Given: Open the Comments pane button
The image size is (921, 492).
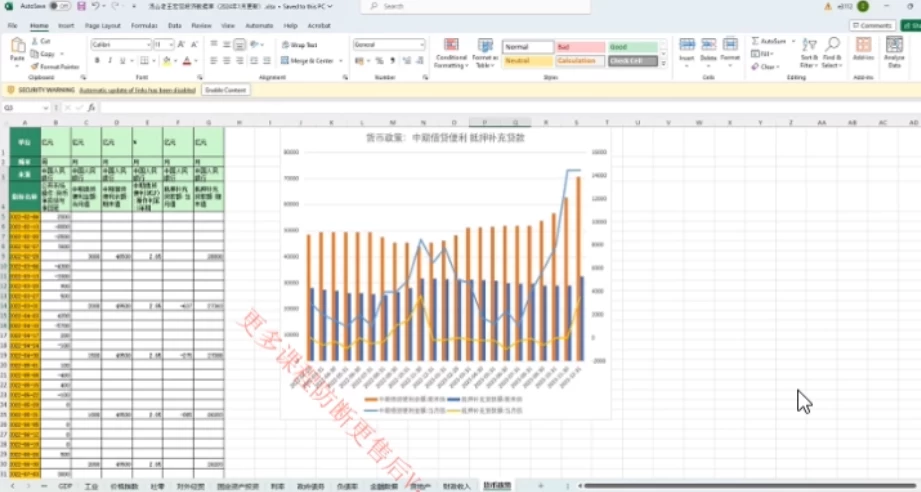Looking at the screenshot, I should point(872,25).
